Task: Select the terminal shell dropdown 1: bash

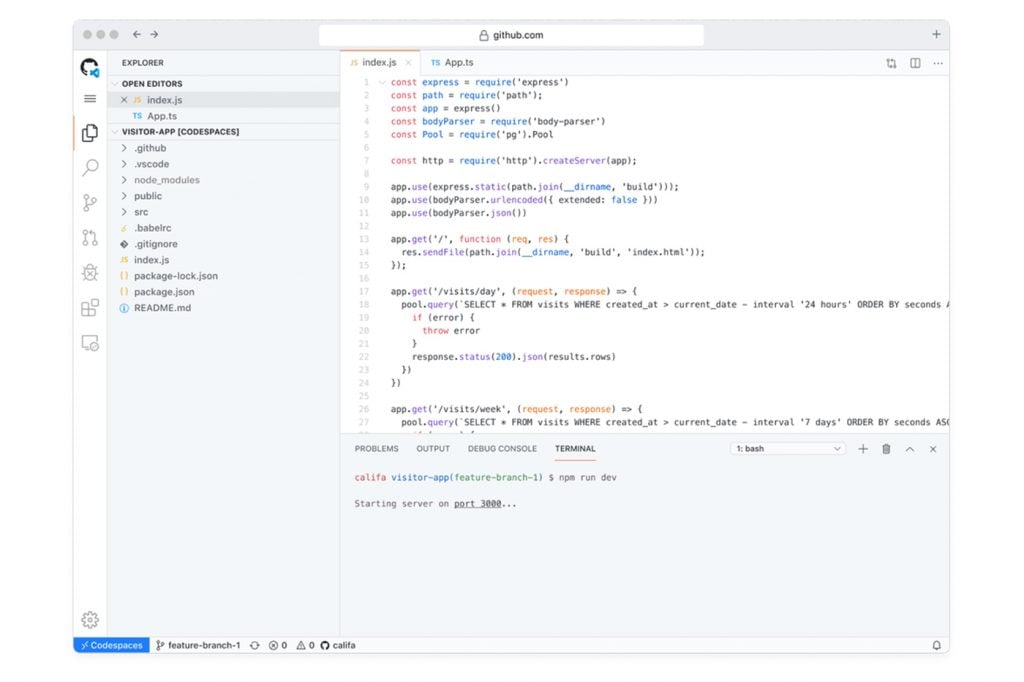Action: [788, 449]
